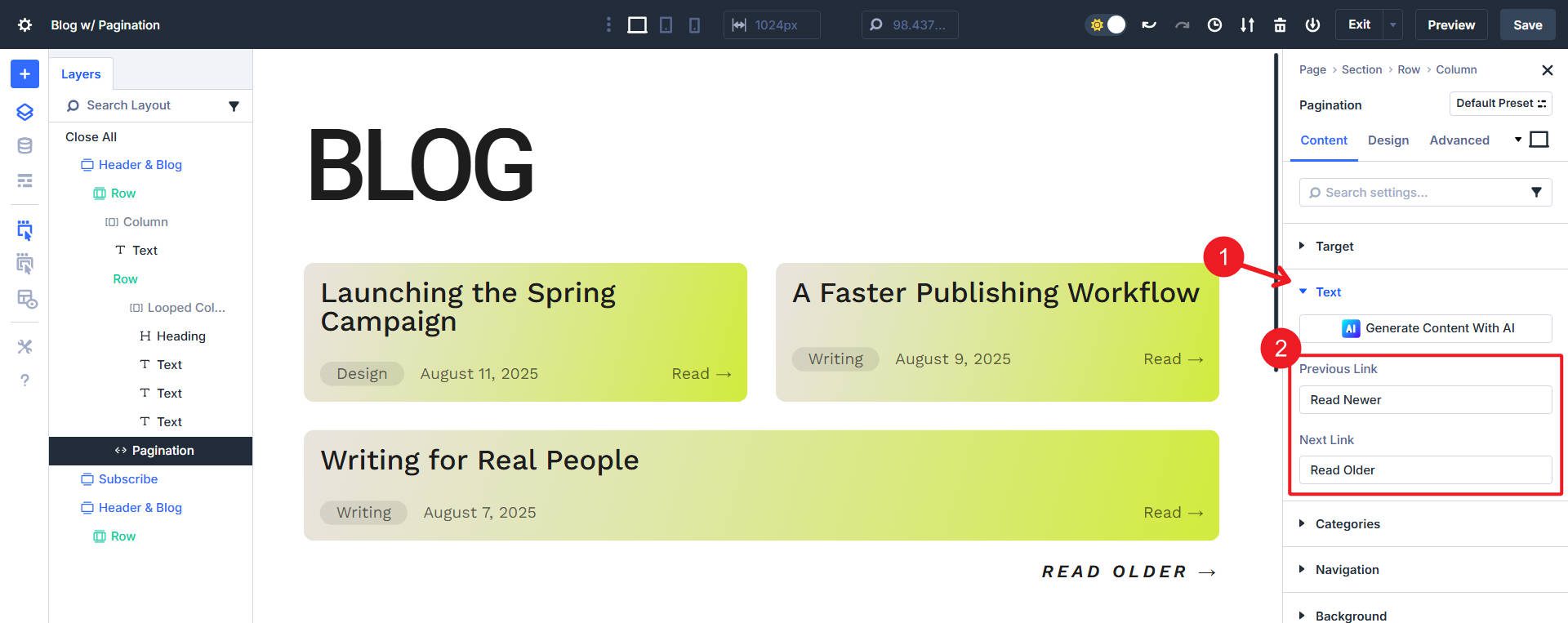Image resolution: width=1568 pixels, height=623 pixels.
Task: Select the Heading layer
Action: coord(172,336)
